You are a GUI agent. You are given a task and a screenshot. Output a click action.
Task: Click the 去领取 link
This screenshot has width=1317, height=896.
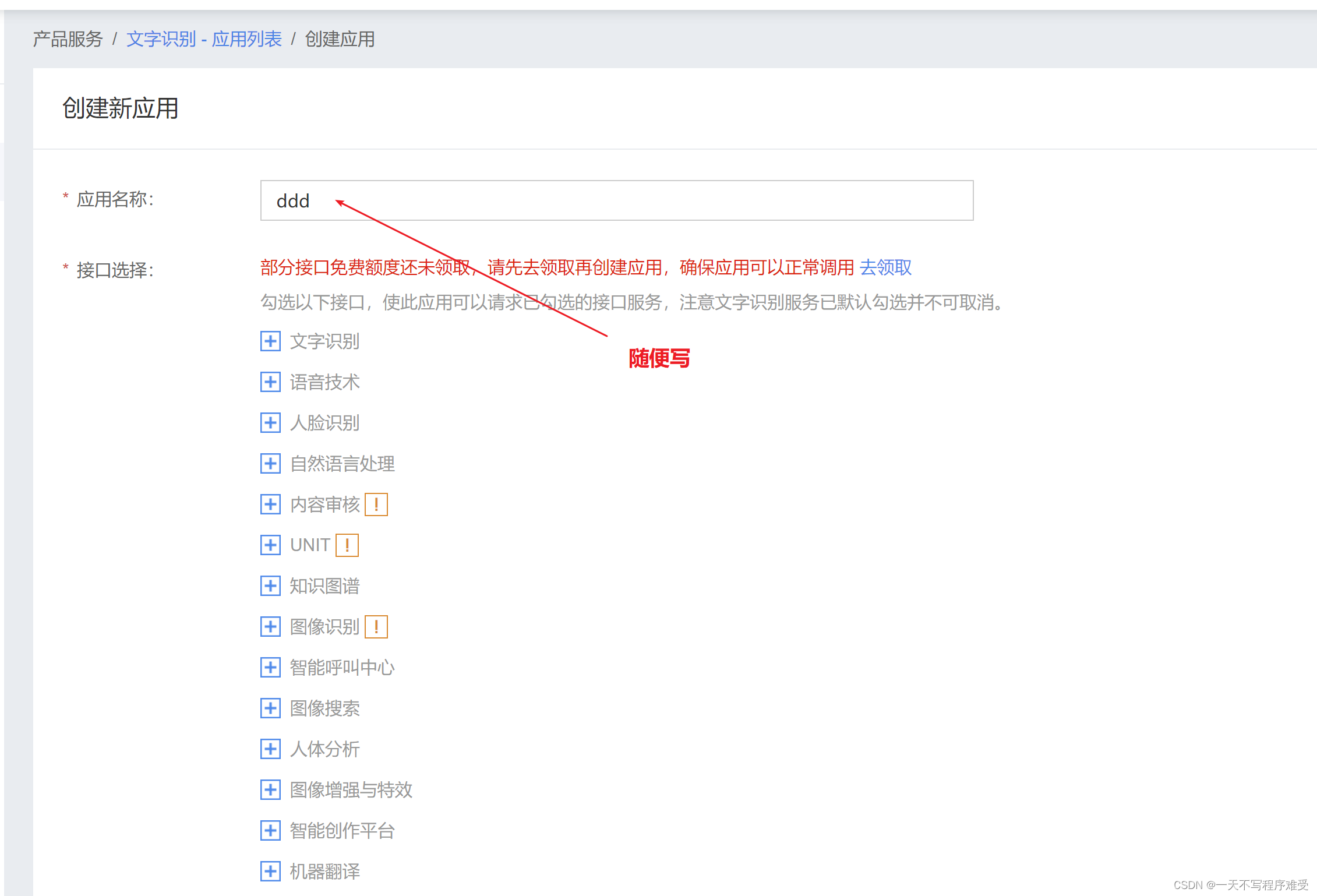click(x=885, y=267)
